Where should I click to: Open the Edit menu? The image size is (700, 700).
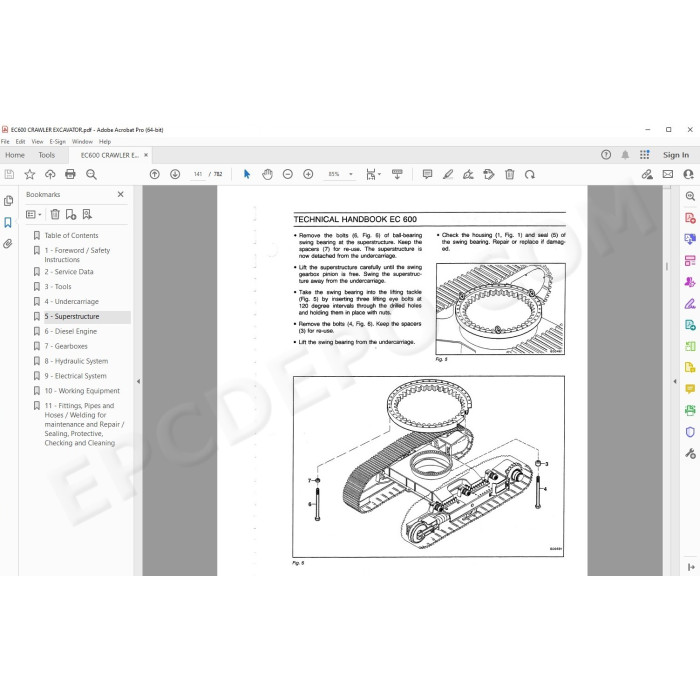(x=21, y=142)
